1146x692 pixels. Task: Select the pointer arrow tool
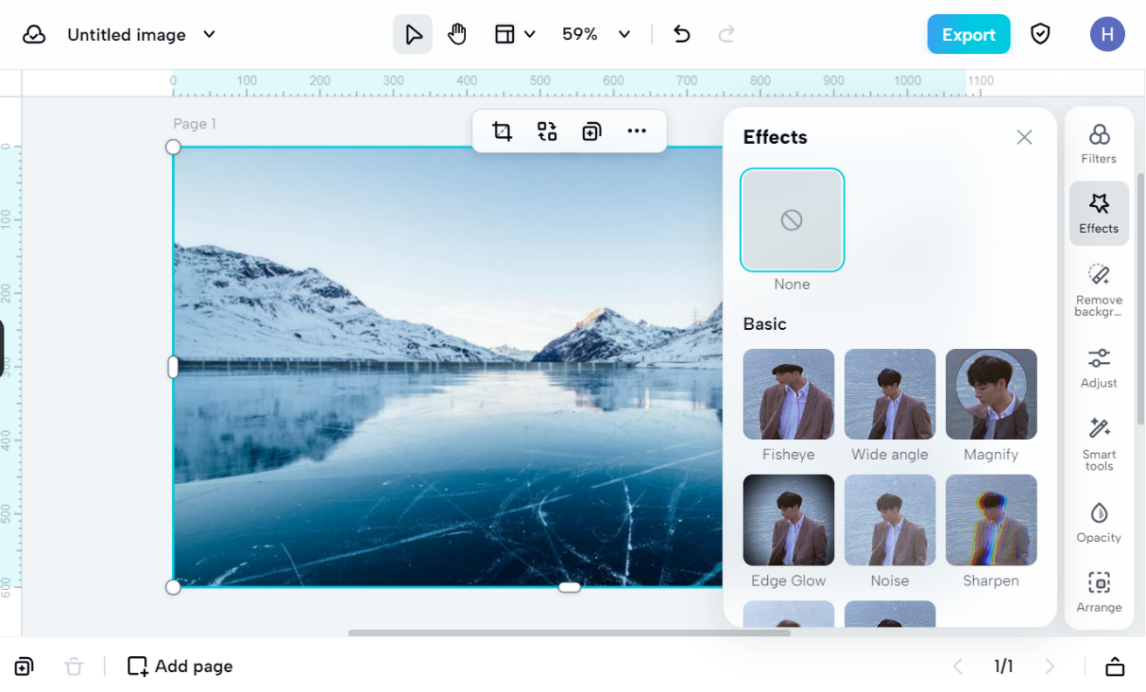413,35
